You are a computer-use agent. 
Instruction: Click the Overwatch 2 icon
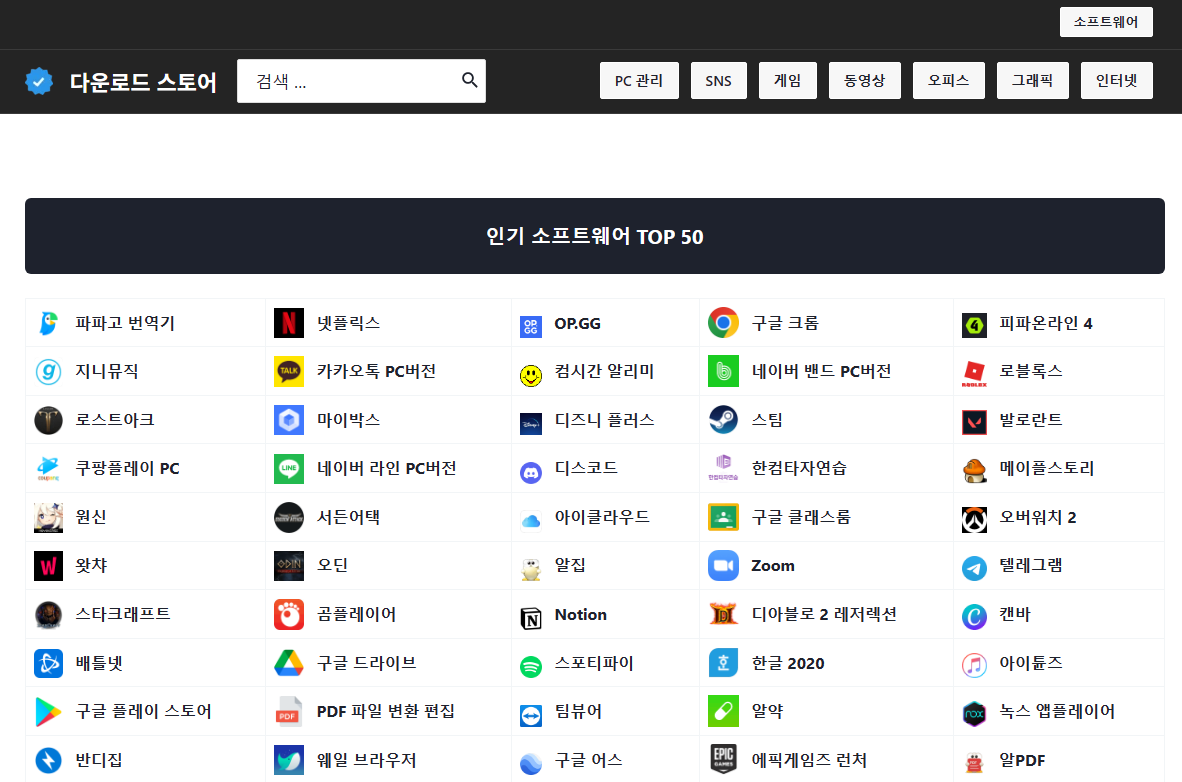(x=974, y=520)
